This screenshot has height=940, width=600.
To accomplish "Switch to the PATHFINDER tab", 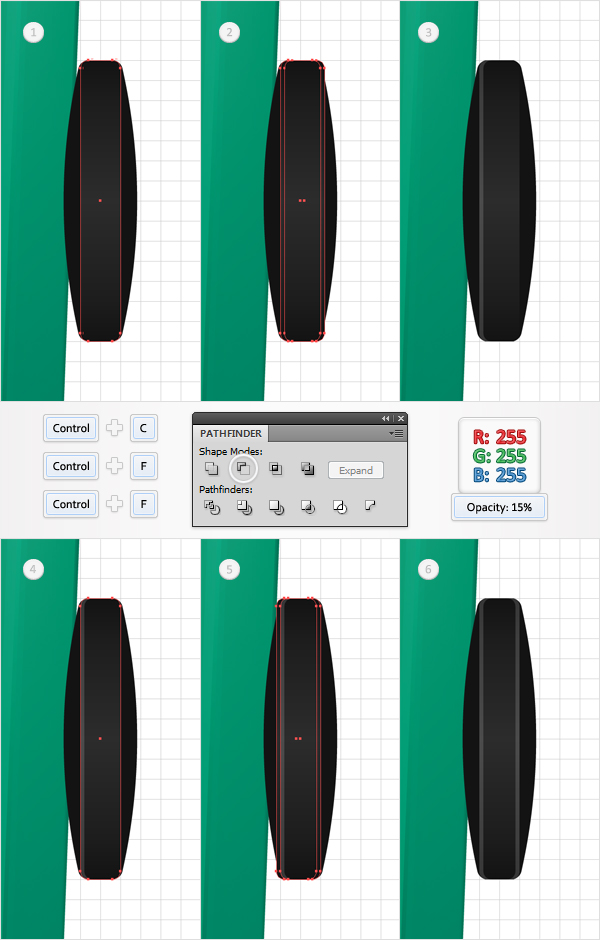I will point(231,433).
